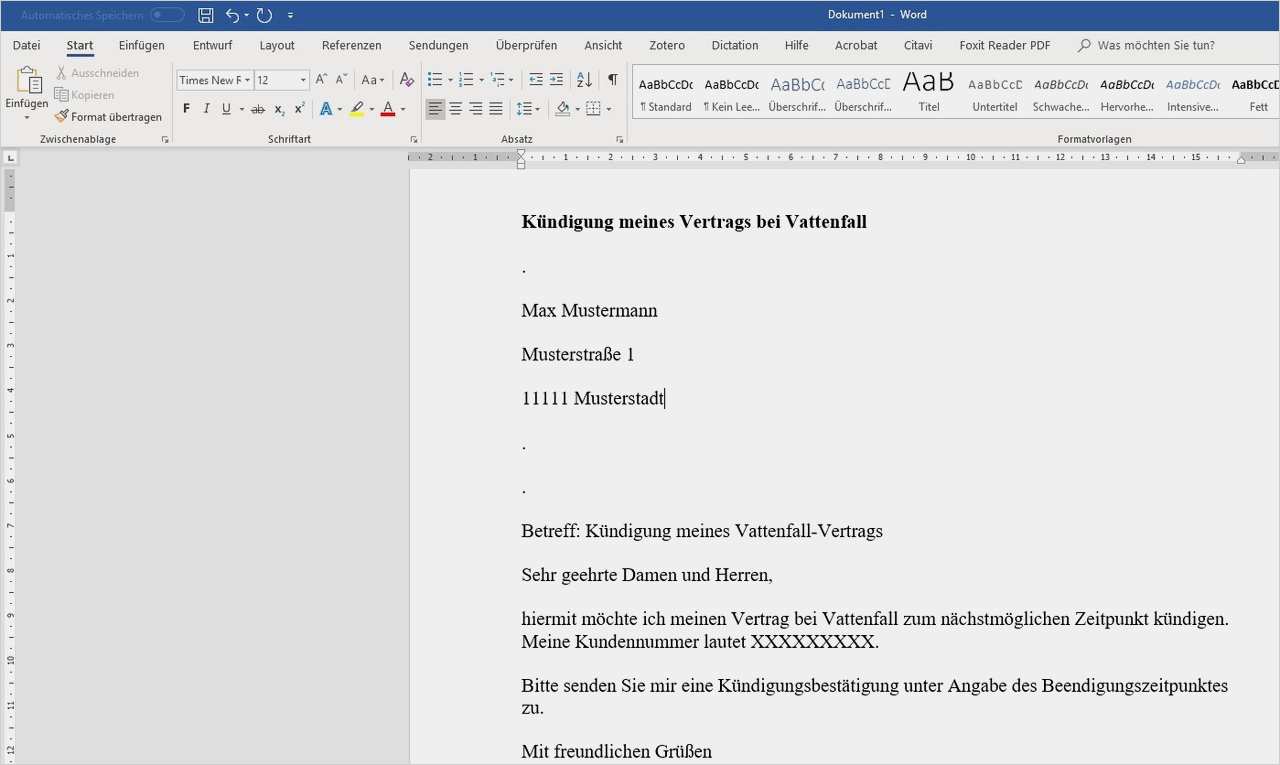Open the change case Aa dropdown
Viewport: 1280px width, 765px height.
[x=372, y=80]
